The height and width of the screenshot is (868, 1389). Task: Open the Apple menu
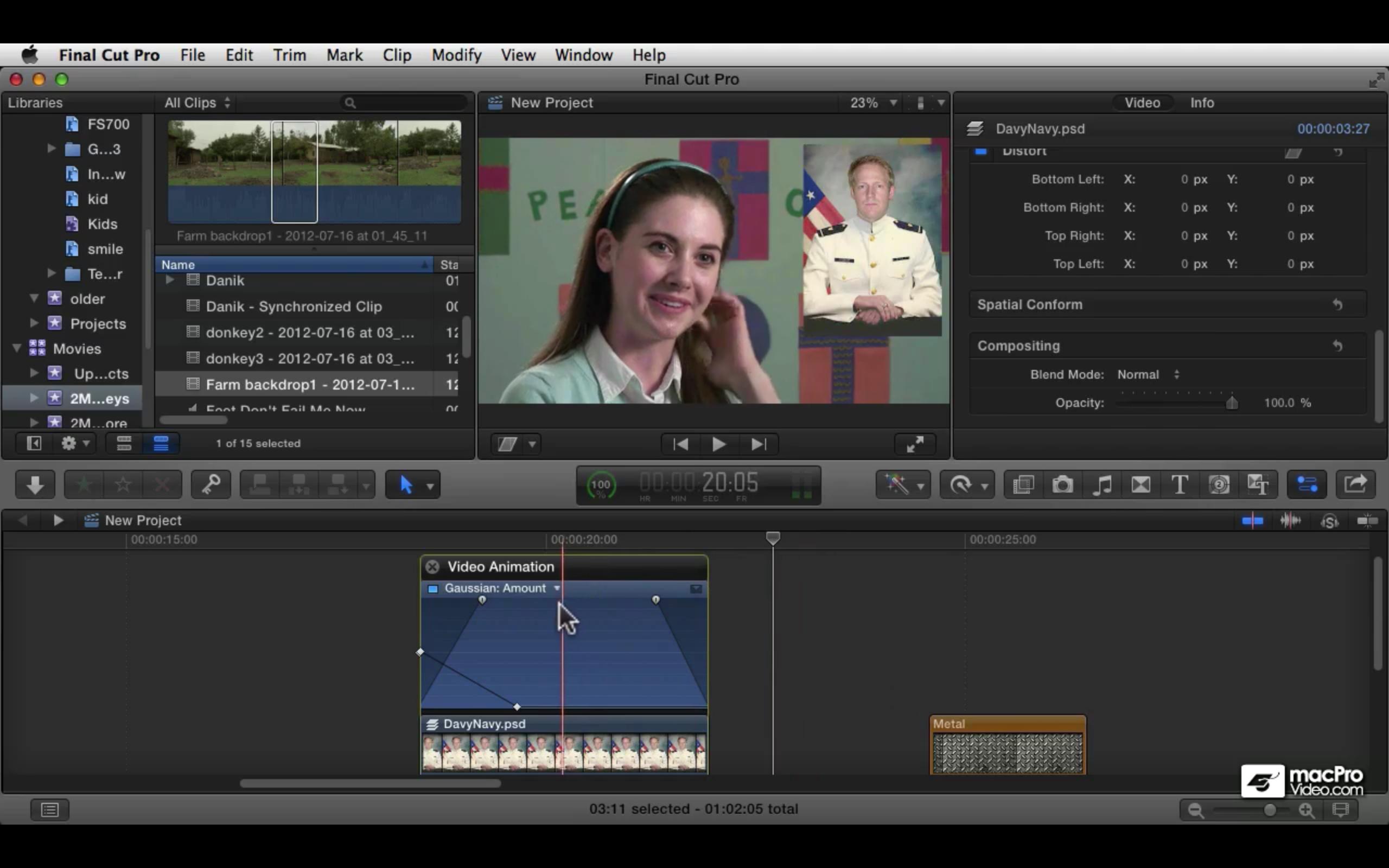pyautogui.click(x=30, y=55)
